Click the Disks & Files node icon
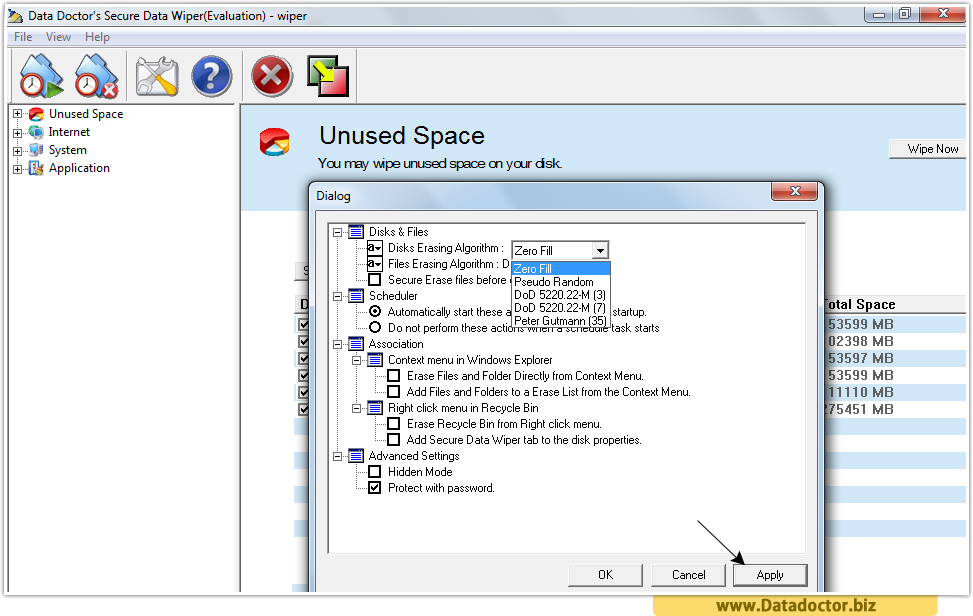 pos(356,232)
